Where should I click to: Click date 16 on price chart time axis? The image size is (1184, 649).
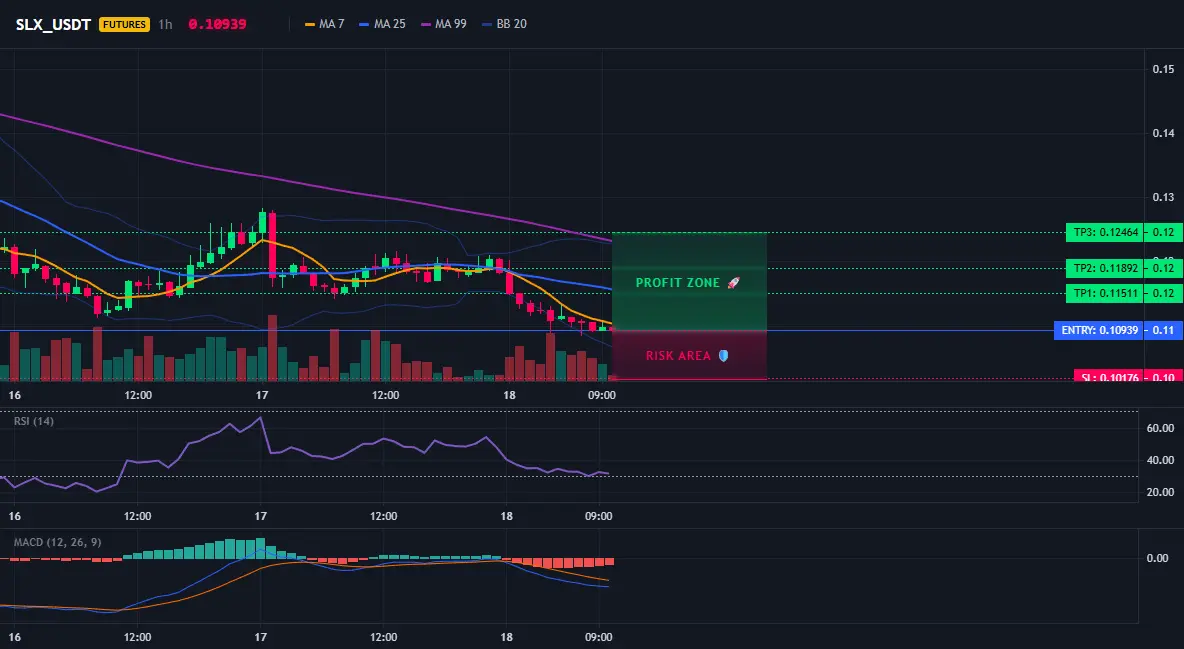point(14,395)
